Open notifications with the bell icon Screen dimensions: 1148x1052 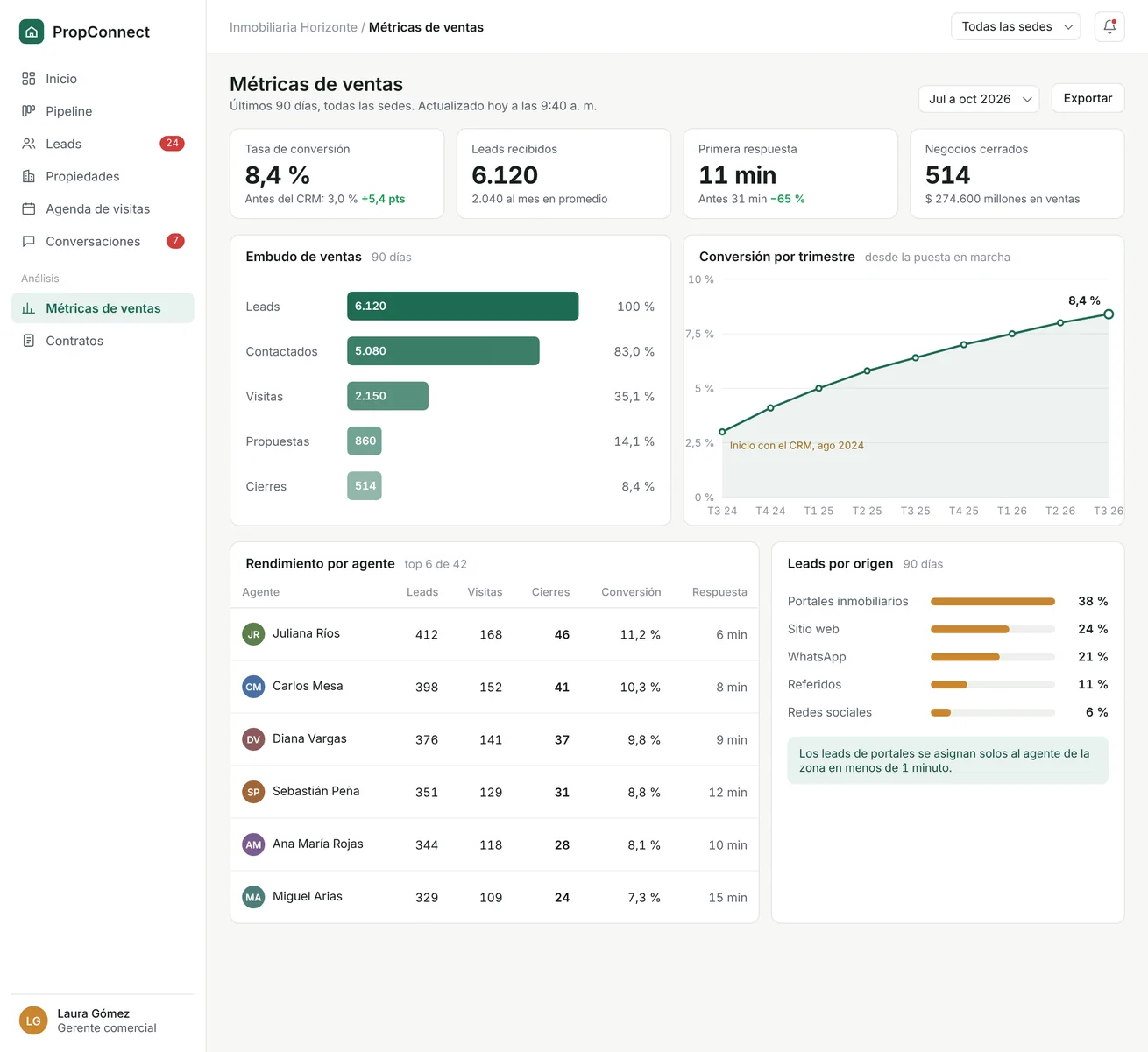(x=1109, y=26)
